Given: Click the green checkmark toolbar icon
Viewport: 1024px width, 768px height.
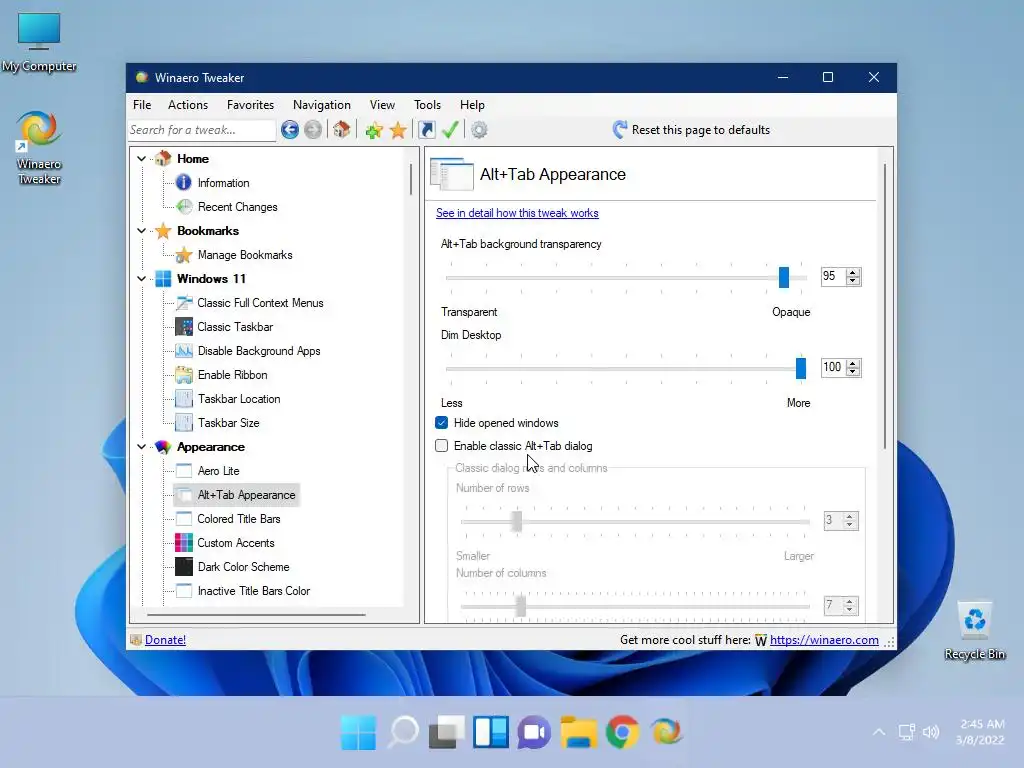Looking at the screenshot, I should point(450,129).
